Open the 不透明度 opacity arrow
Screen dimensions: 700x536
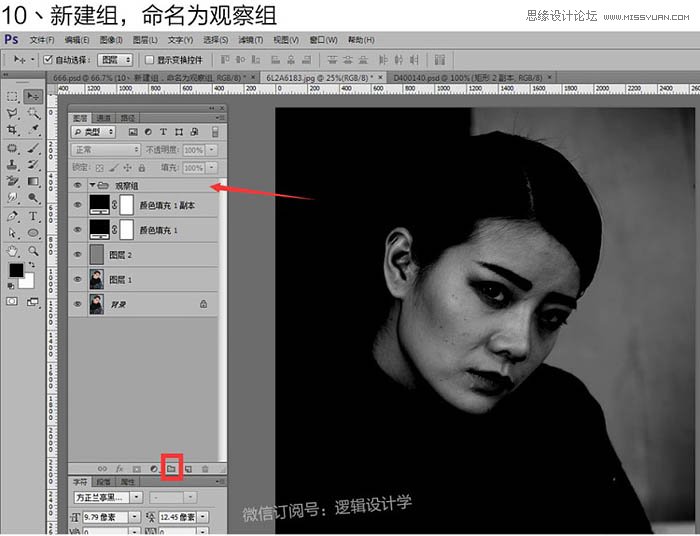[212, 150]
